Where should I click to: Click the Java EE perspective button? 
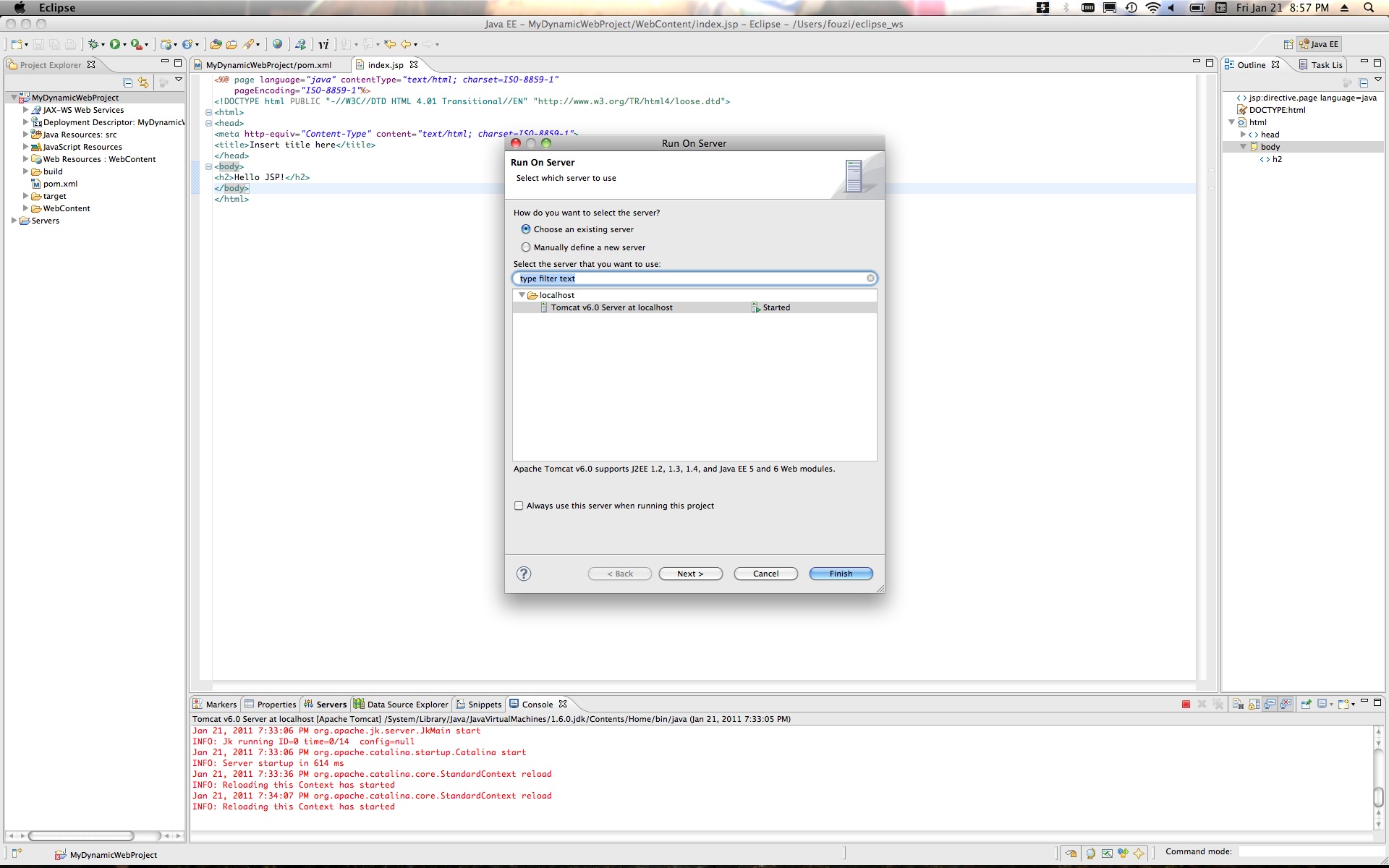(x=1319, y=44)
